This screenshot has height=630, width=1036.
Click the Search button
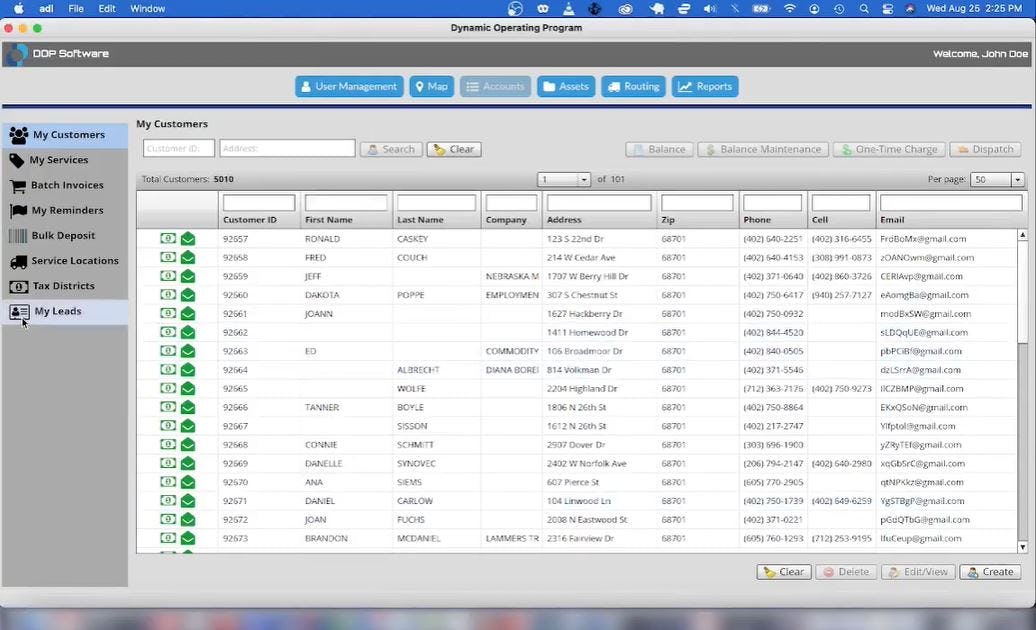click(x=391, y=148)
